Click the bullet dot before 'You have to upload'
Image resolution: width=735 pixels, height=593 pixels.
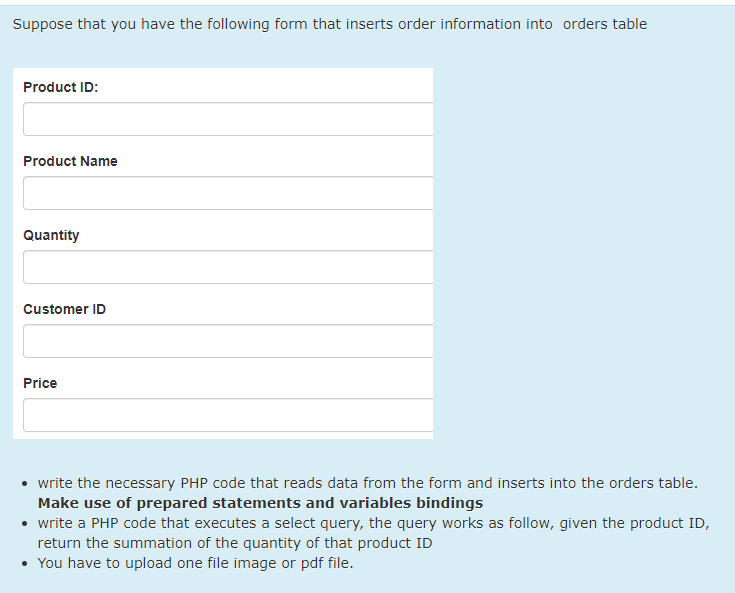[24, 564]
